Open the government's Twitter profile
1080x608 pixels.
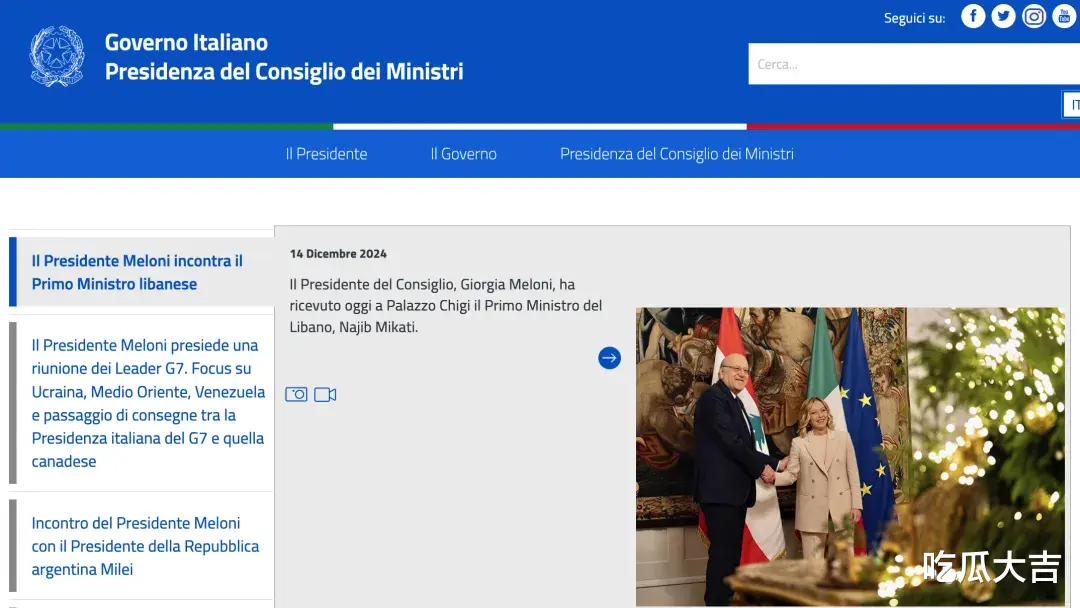tap(1003, 17)
